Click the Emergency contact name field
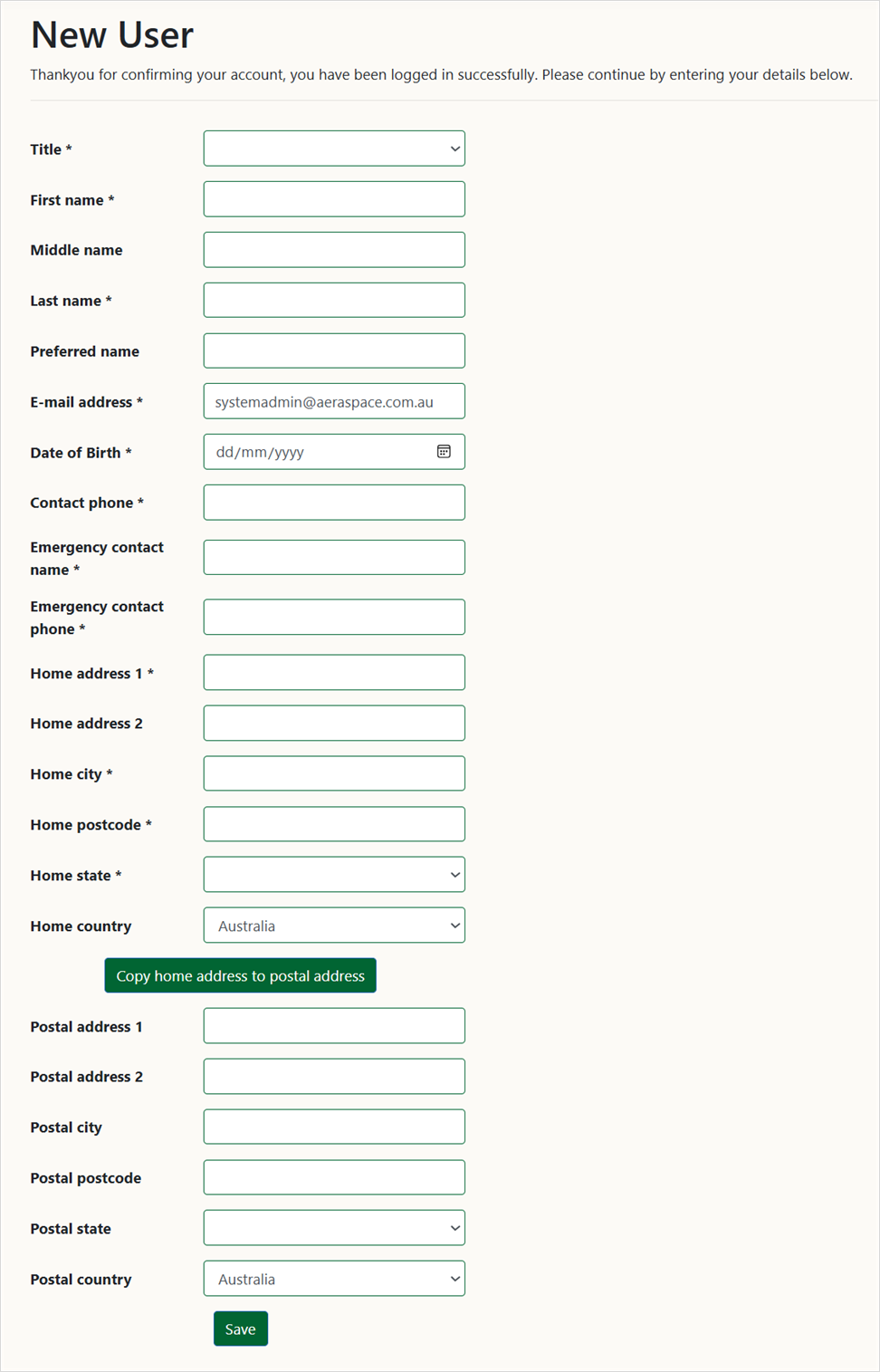880x1372 pixels. [x=334, y=558]
